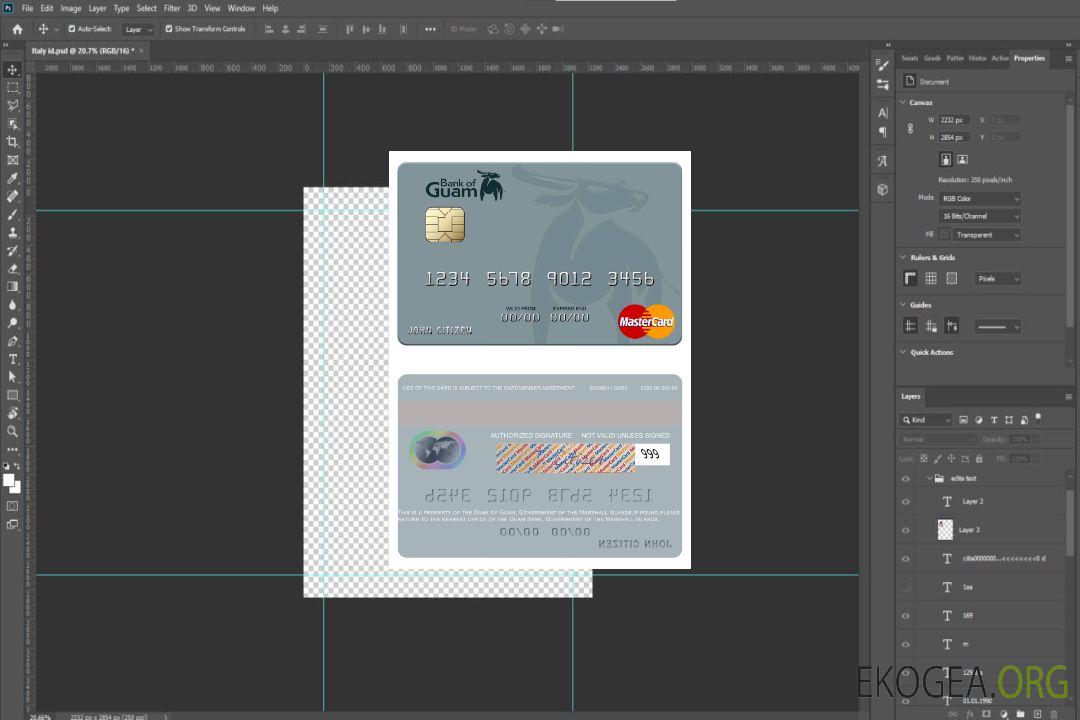Uncheck the Auto-Select checkbox

72,29
